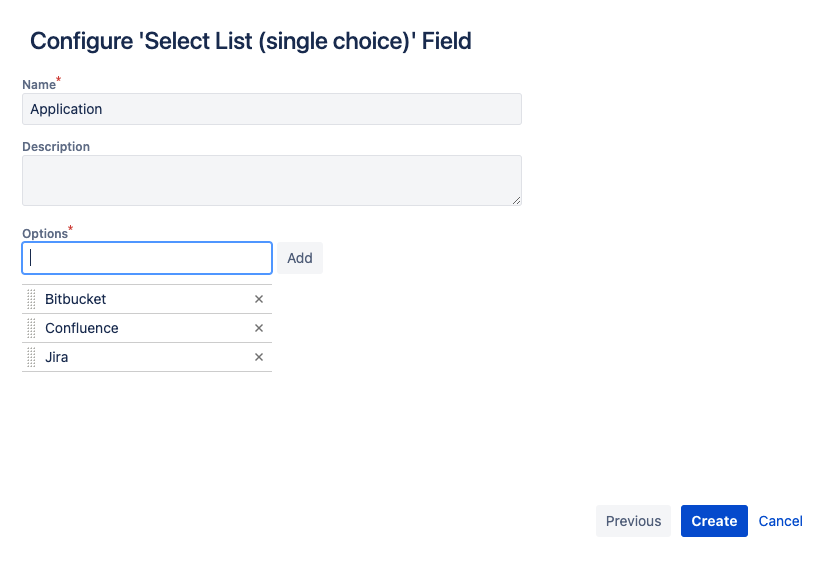
Task: Click the Add option button
Action: coord(300,258)
